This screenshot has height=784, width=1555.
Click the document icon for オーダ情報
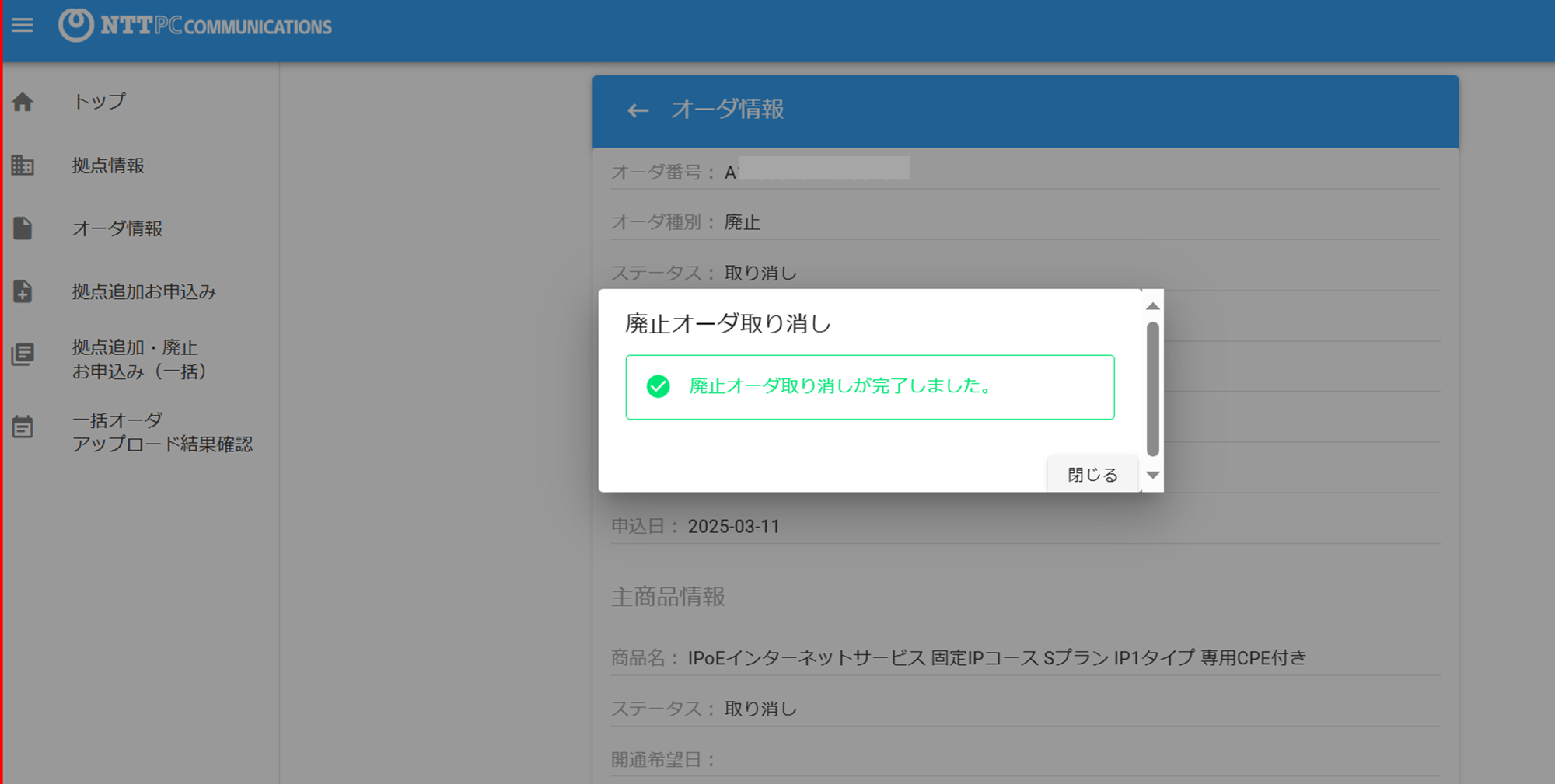pos(23,228)
